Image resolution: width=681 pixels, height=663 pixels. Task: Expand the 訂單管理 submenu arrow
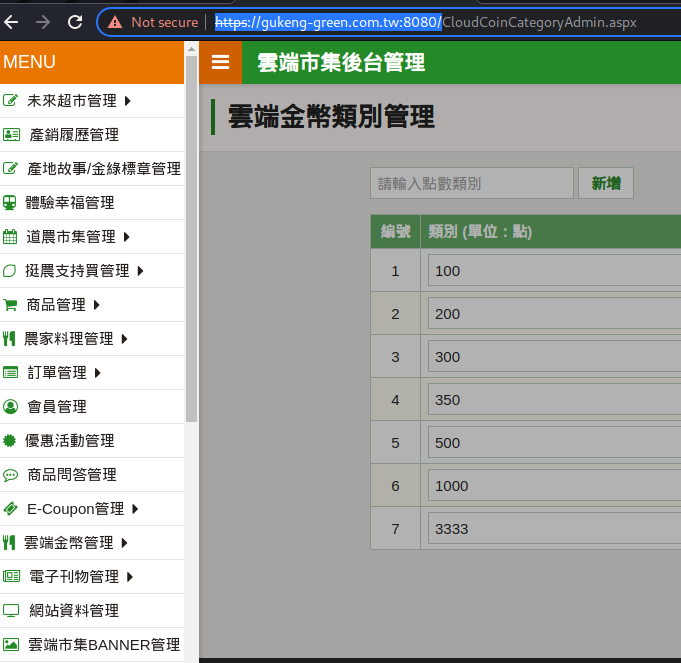[97, 373]
